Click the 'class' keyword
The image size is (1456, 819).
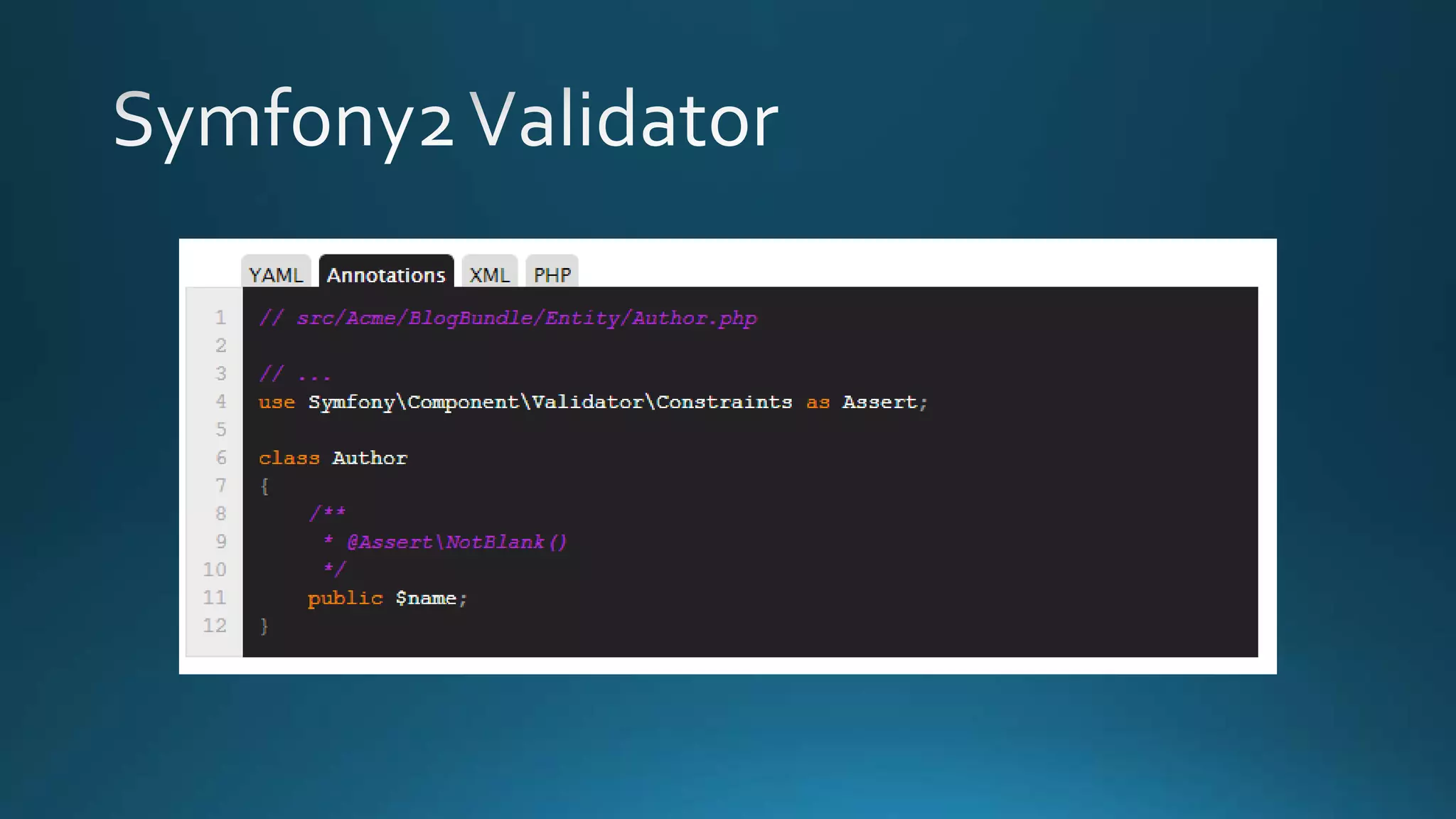click(289, 459)
